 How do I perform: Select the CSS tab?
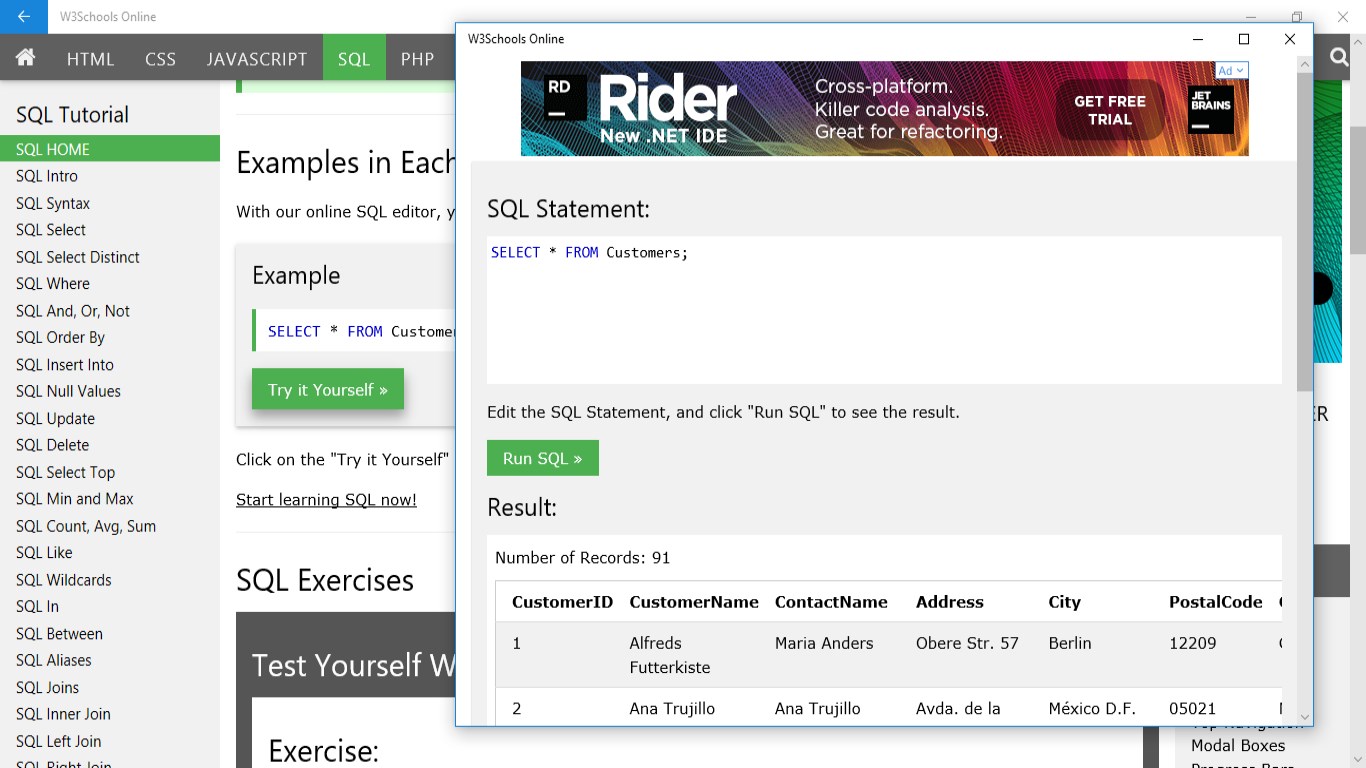[160, 59]
